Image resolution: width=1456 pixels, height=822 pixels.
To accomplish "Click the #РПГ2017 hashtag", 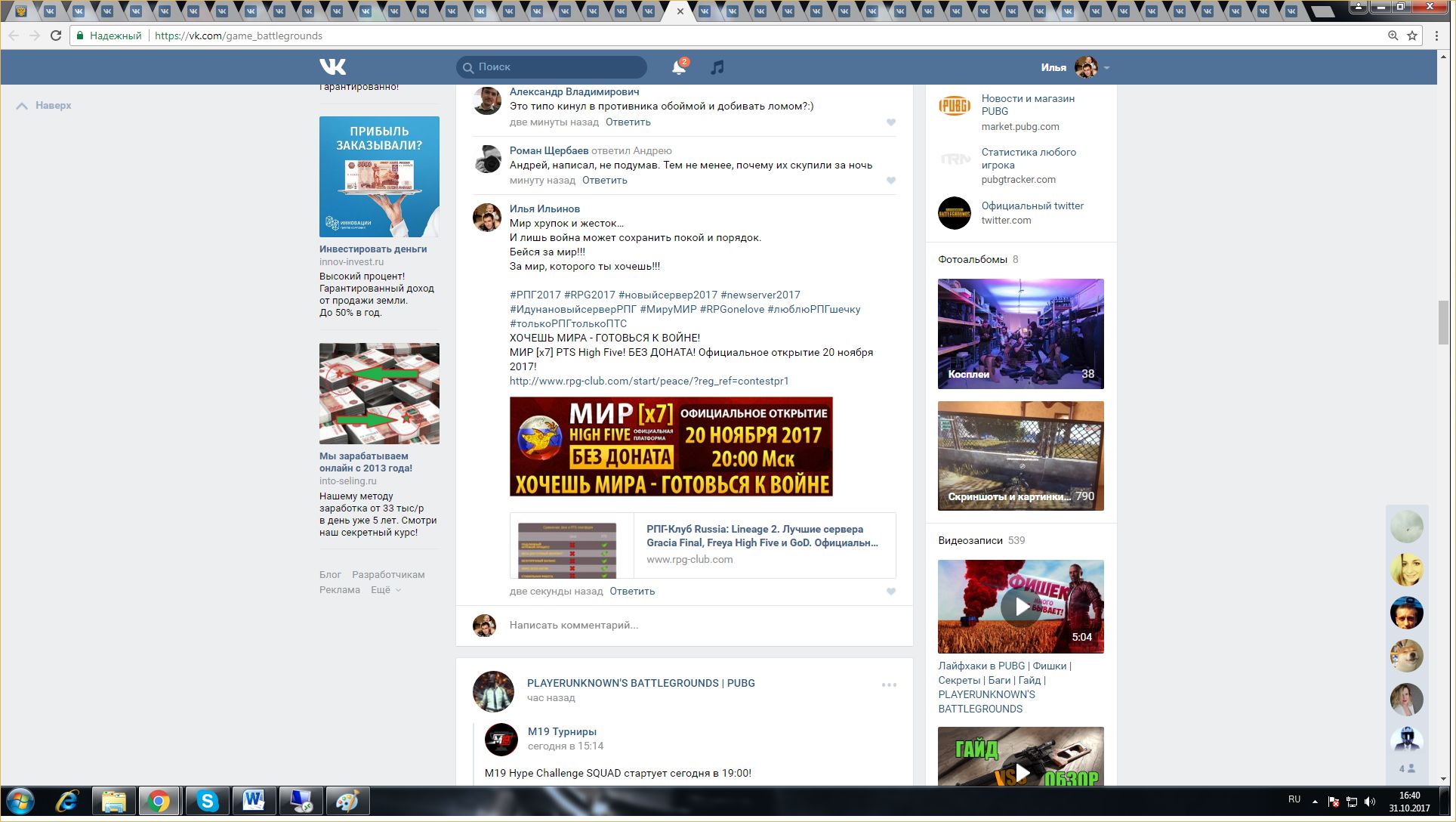I will [x=535, y=295].
